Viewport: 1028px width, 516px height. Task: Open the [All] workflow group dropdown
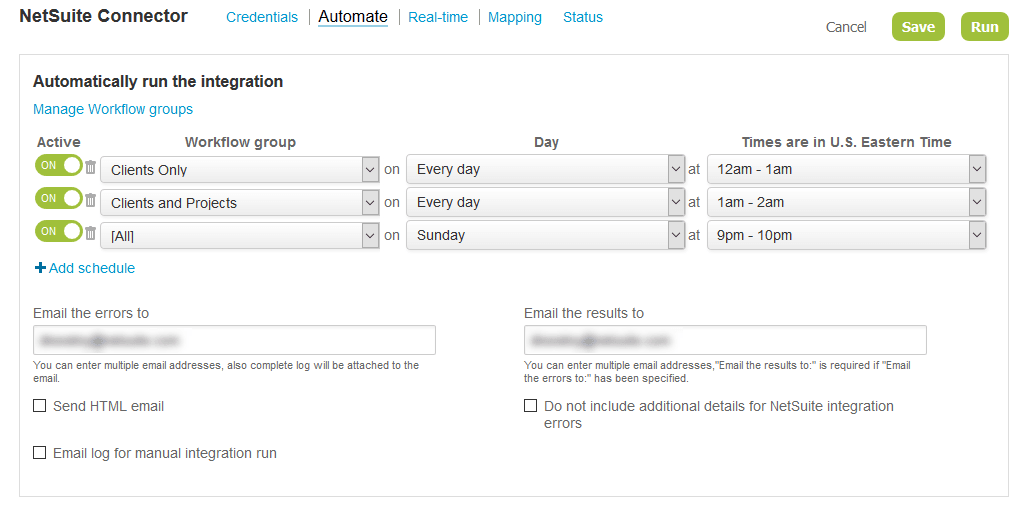point(240,235)
